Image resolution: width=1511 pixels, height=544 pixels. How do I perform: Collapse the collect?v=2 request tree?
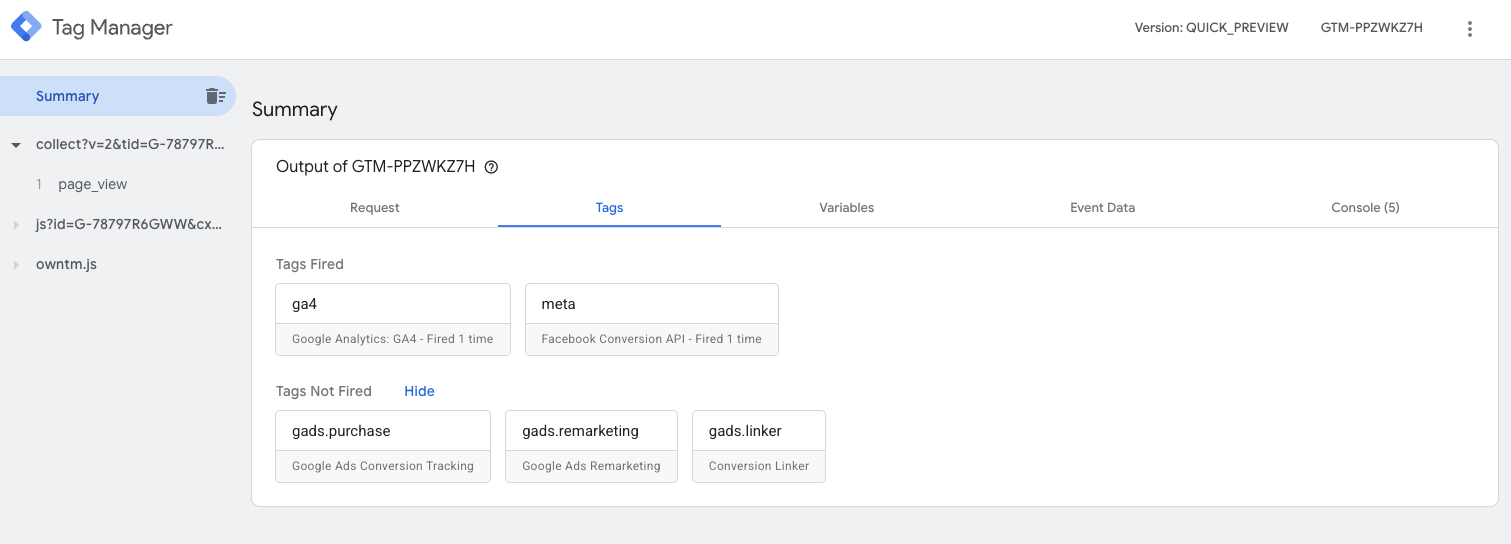click(16, 145)
